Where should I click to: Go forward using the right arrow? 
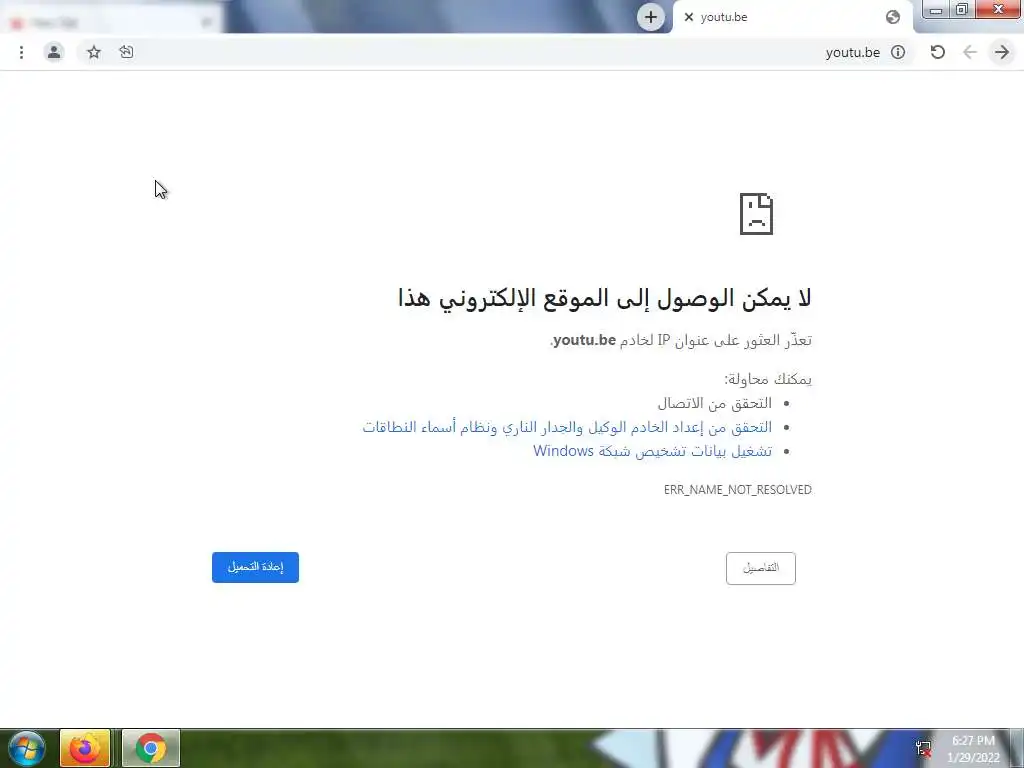point(1002,52)
